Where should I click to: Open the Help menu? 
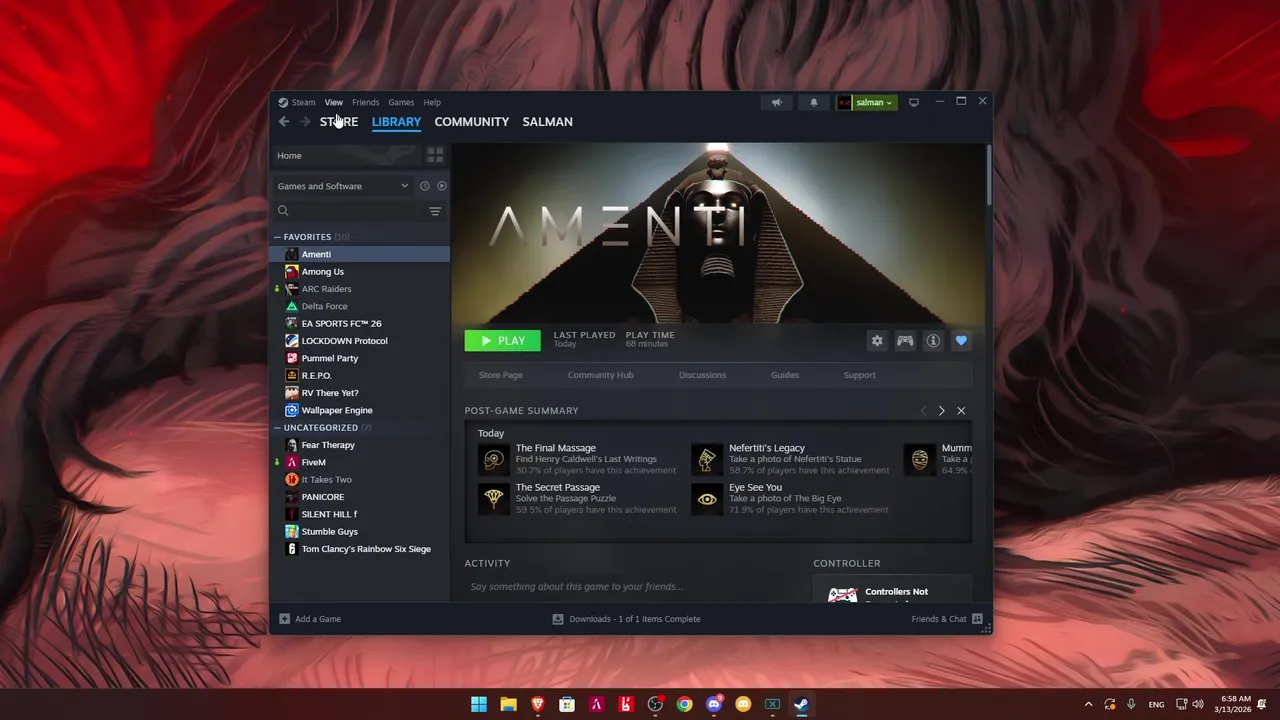(432, 102)
